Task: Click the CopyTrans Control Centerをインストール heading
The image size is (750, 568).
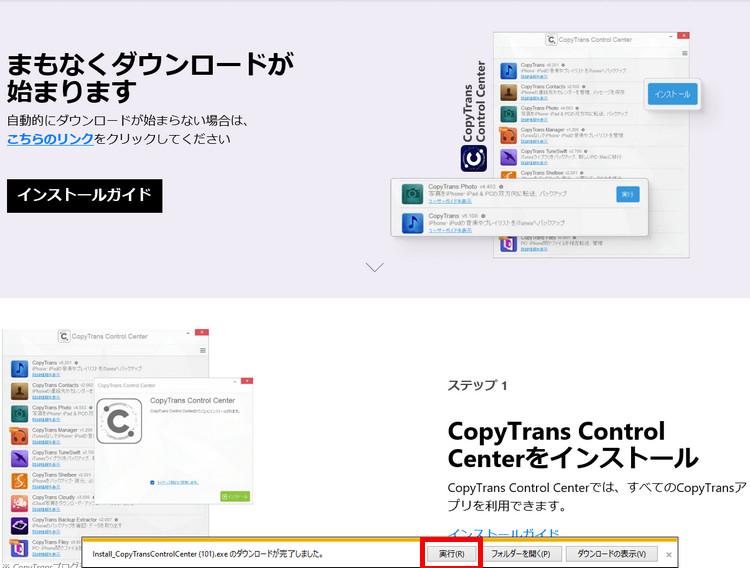Action: 573,445
